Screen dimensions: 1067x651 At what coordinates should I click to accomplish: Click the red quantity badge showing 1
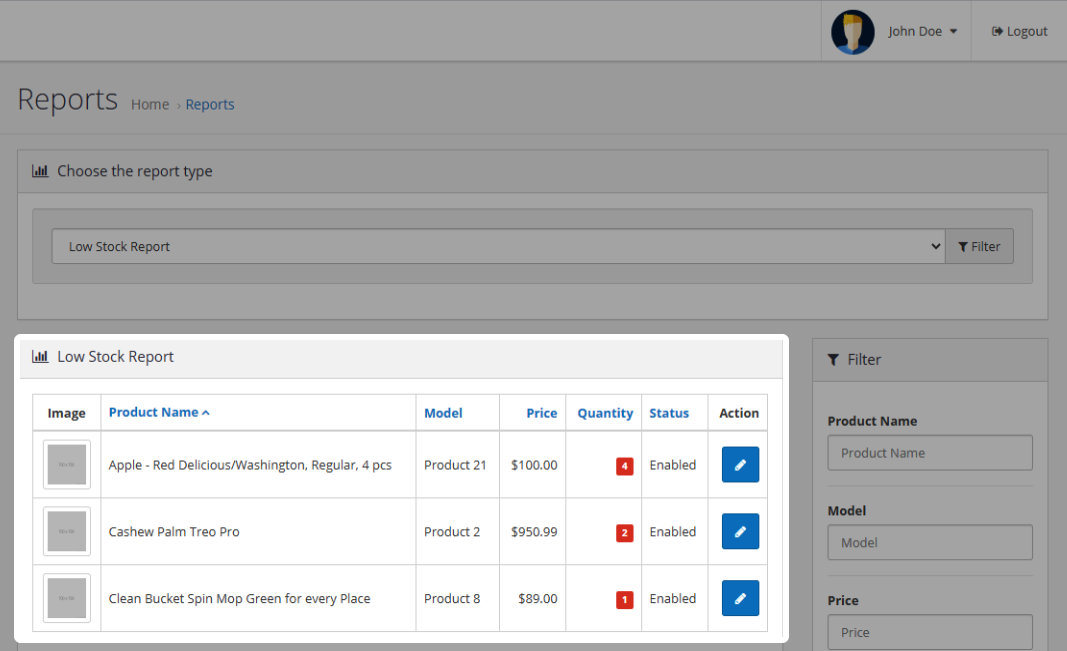click(625, 600)
